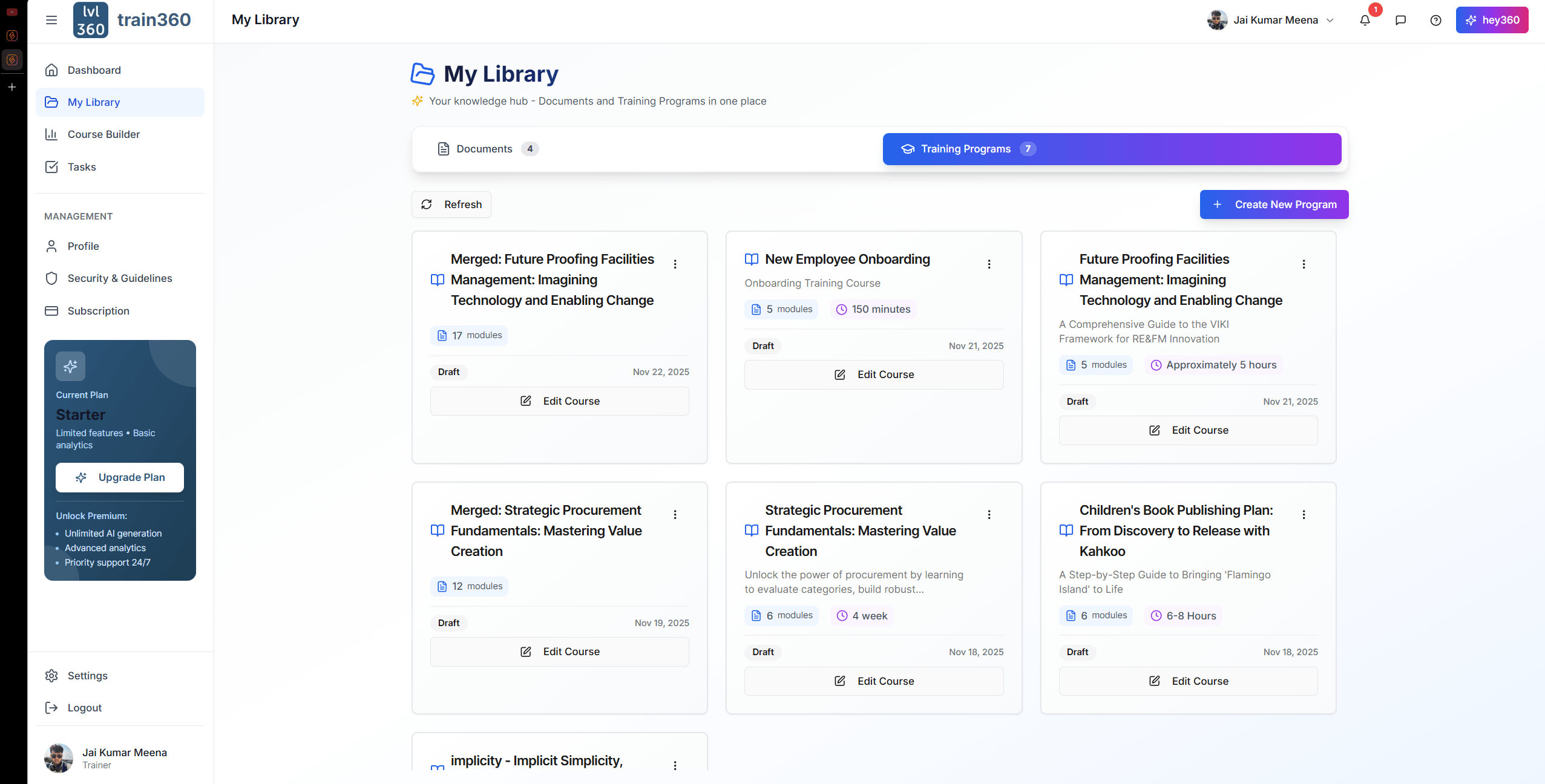Image resolution: width=1545 pixels, height=784 pixels.
Task: Click the notification bell icon
Action: pos(1365,20)
